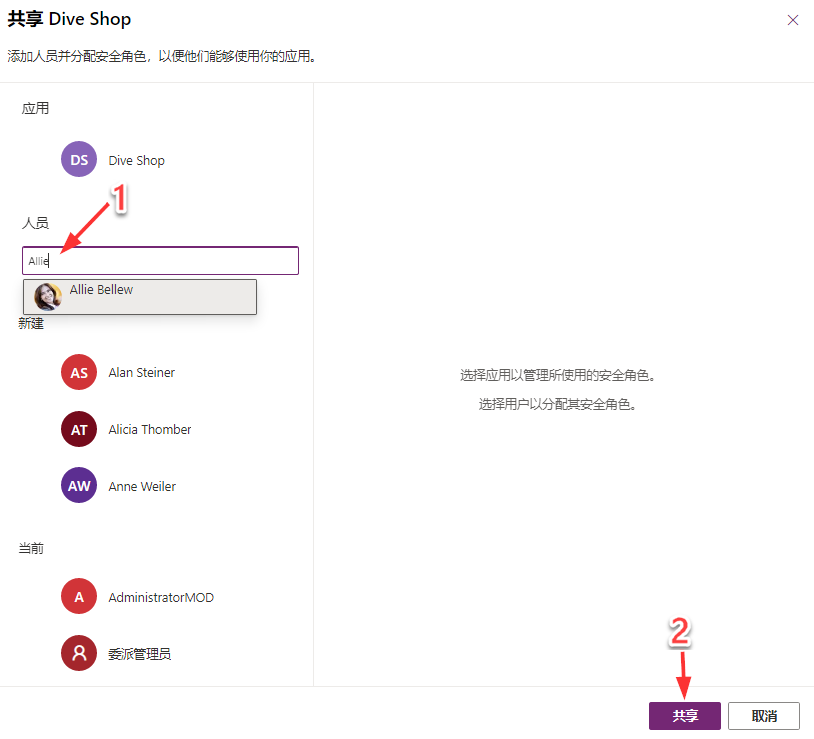Select the Dive Shop app entry

(135, 159)
